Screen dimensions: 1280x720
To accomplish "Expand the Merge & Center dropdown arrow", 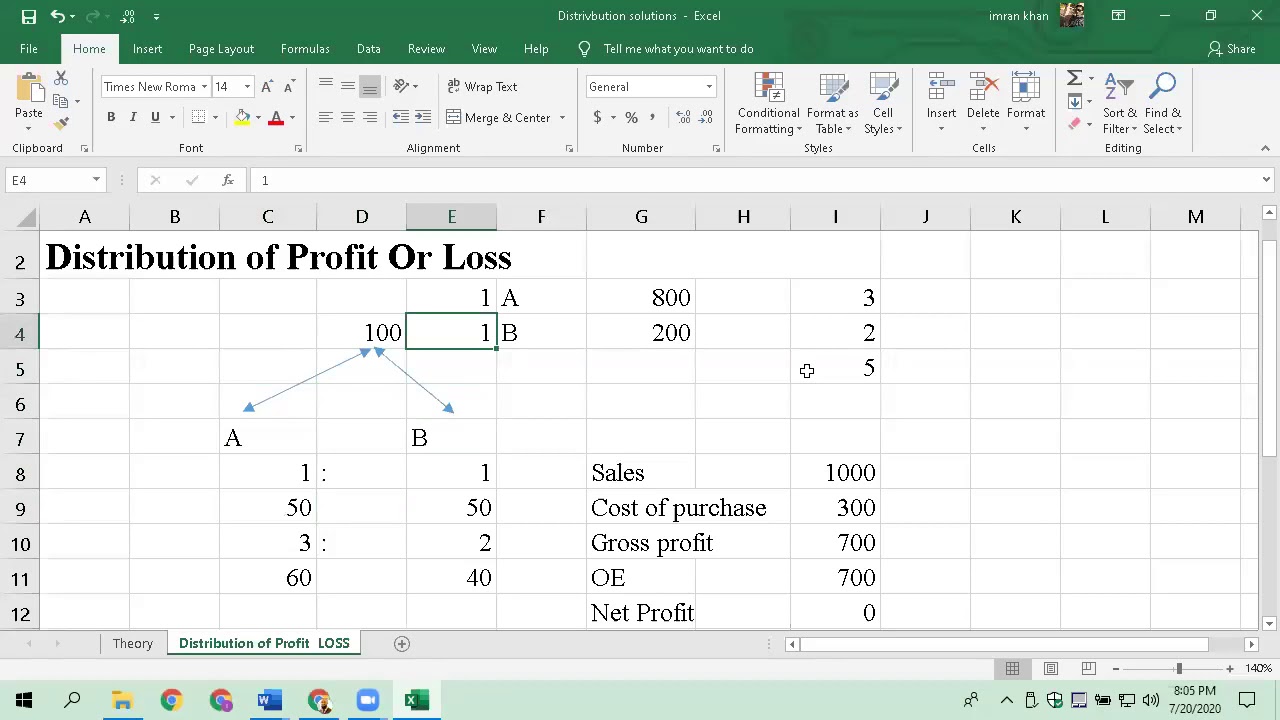I will [562, 118].
